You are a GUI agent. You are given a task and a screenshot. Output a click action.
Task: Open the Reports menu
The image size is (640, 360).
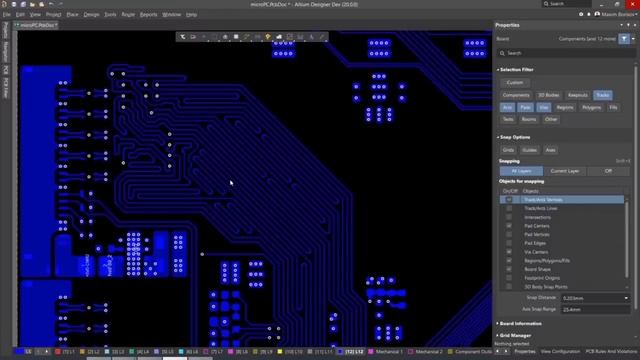pyautogui.click(x=148, y=14)
